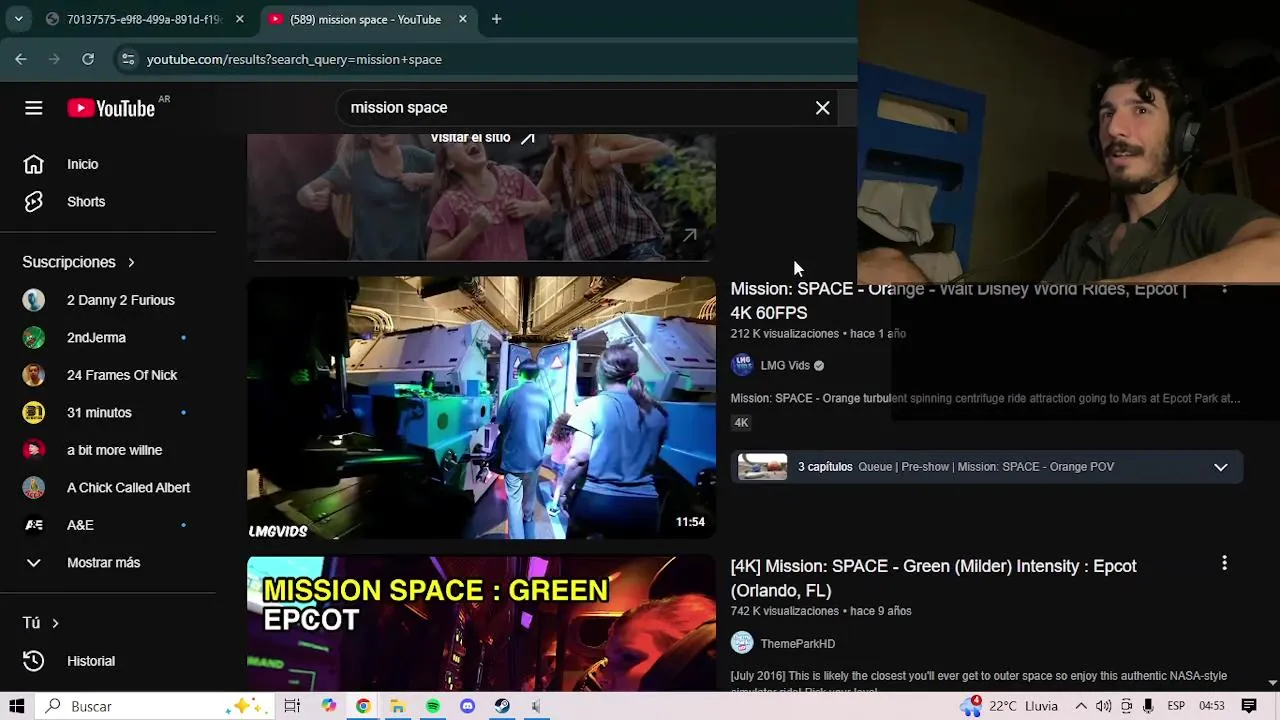Image resolution: width=1280 pixels, height=720 pixels.
Task: Click the browser back arrow
Action: [21, 59]
